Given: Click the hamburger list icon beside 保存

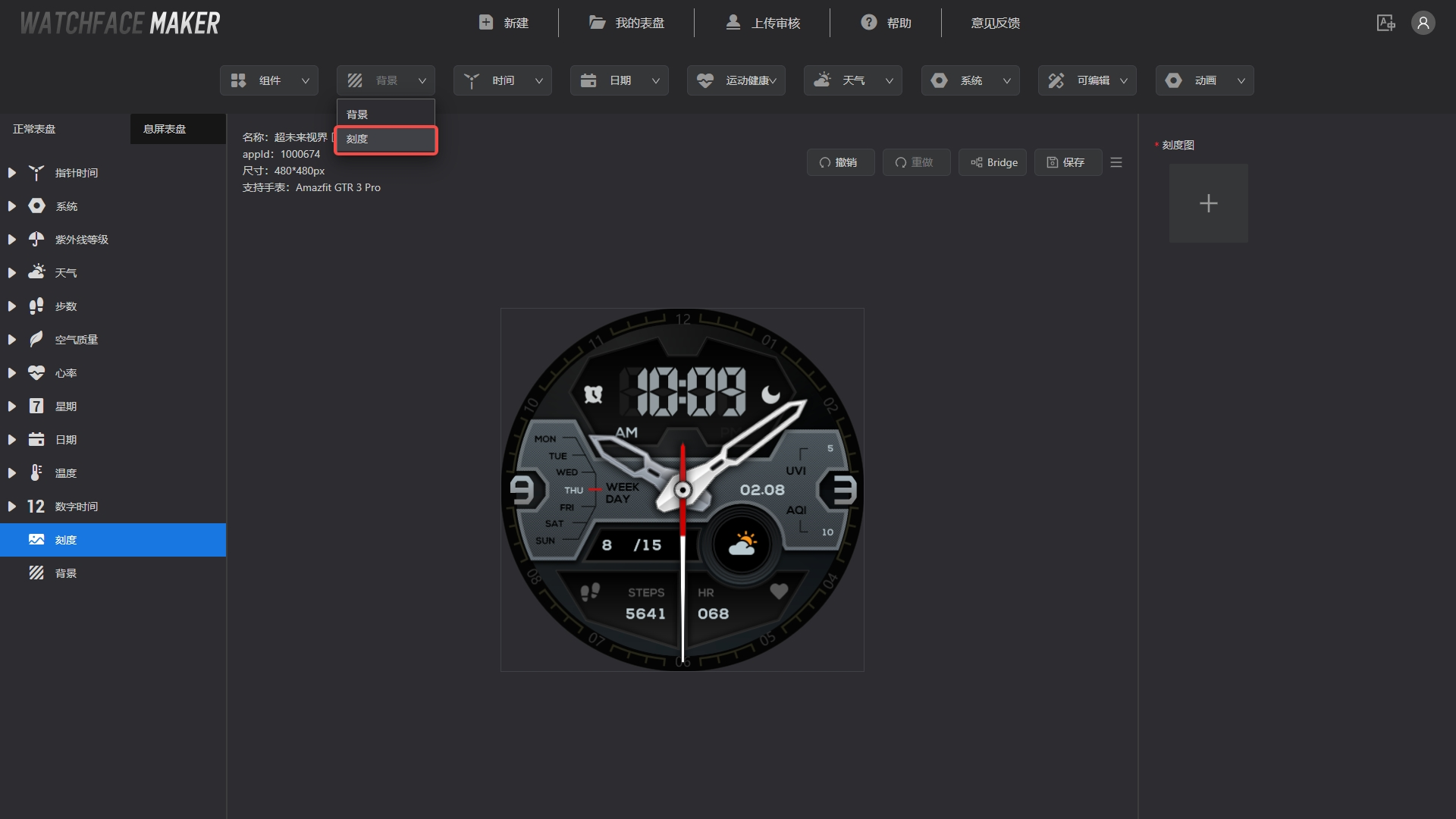Looking at the screenshot, I should (1116, 162).
